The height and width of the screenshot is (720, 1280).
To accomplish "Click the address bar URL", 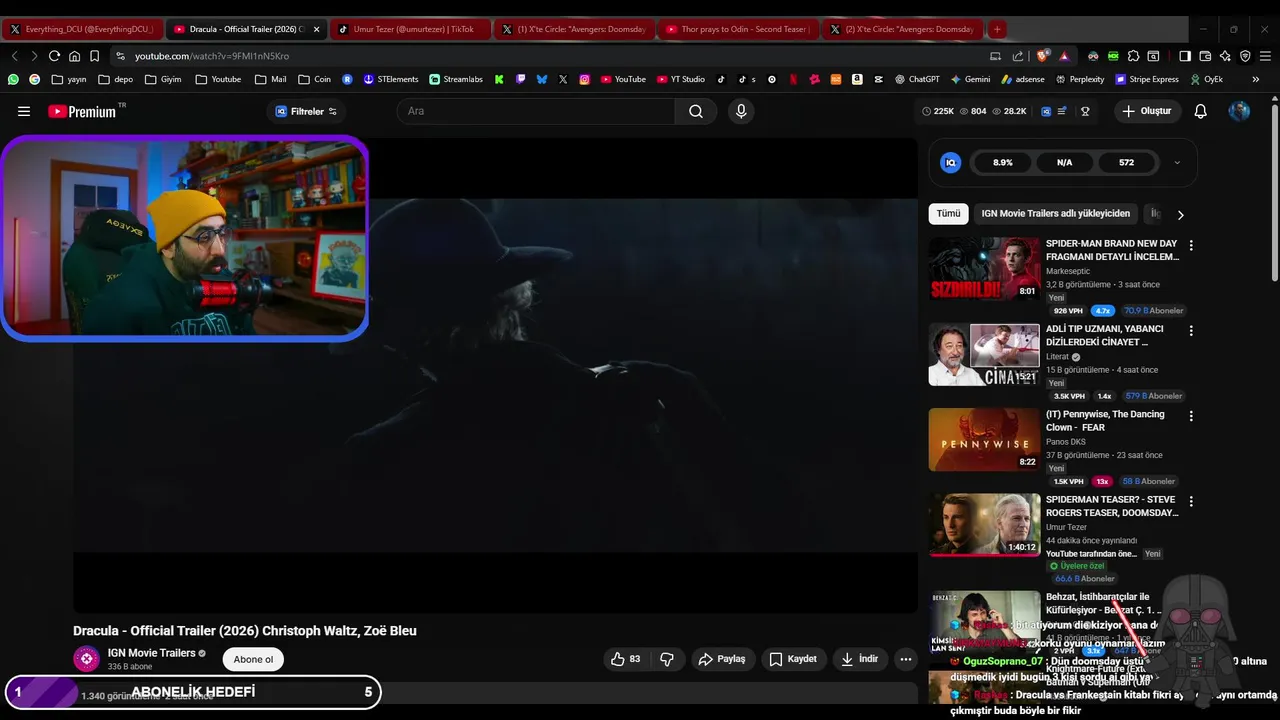I will click(212, 56).
